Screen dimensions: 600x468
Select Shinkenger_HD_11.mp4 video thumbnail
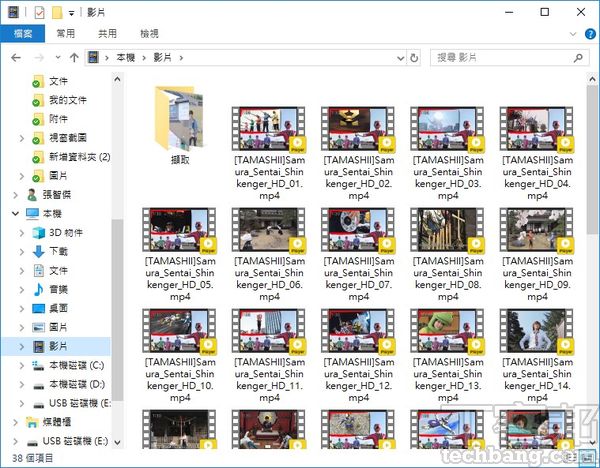tap(269, 331)
